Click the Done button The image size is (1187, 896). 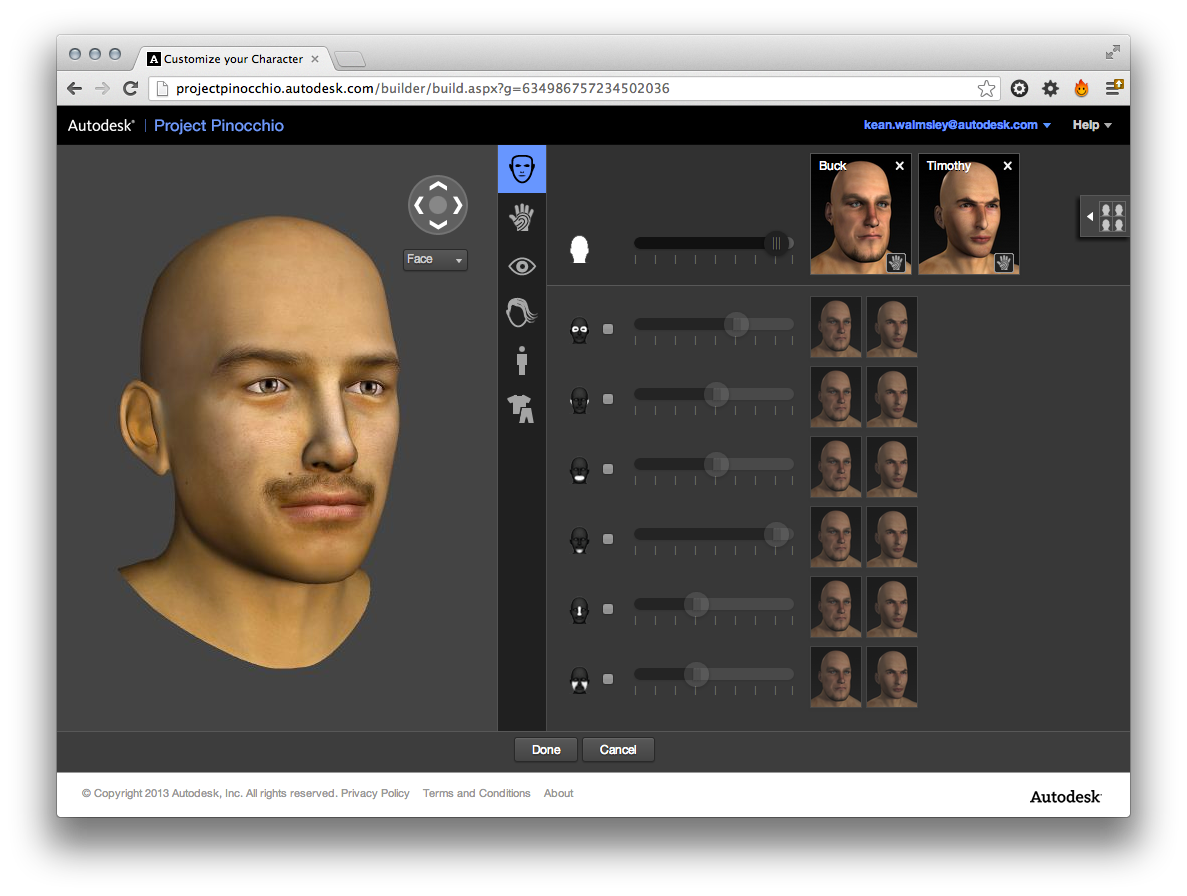[x=546, y=750]
